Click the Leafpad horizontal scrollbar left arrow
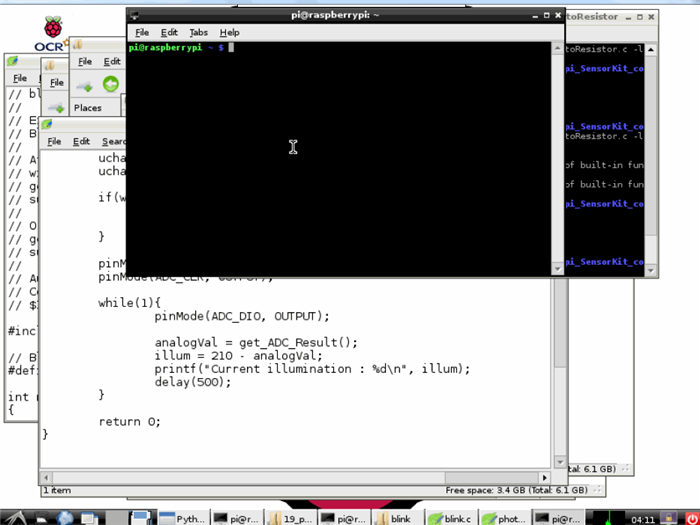 46,477
